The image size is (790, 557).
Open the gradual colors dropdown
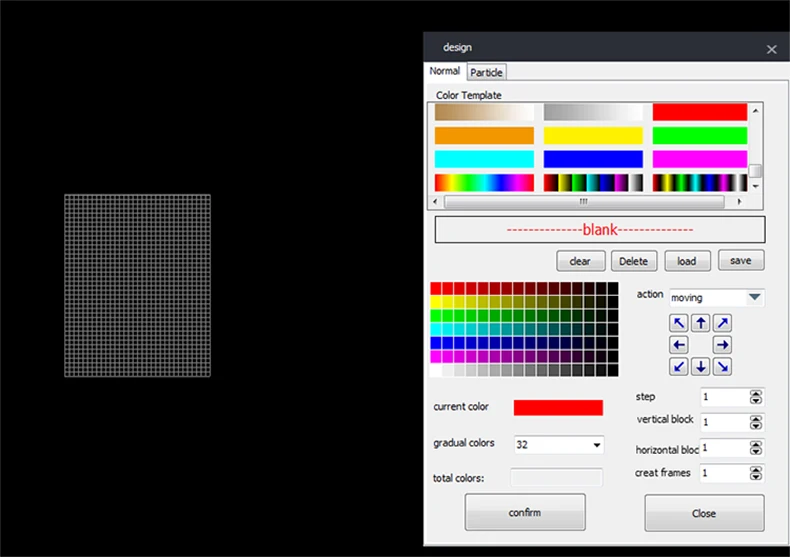tap(597, 445)
